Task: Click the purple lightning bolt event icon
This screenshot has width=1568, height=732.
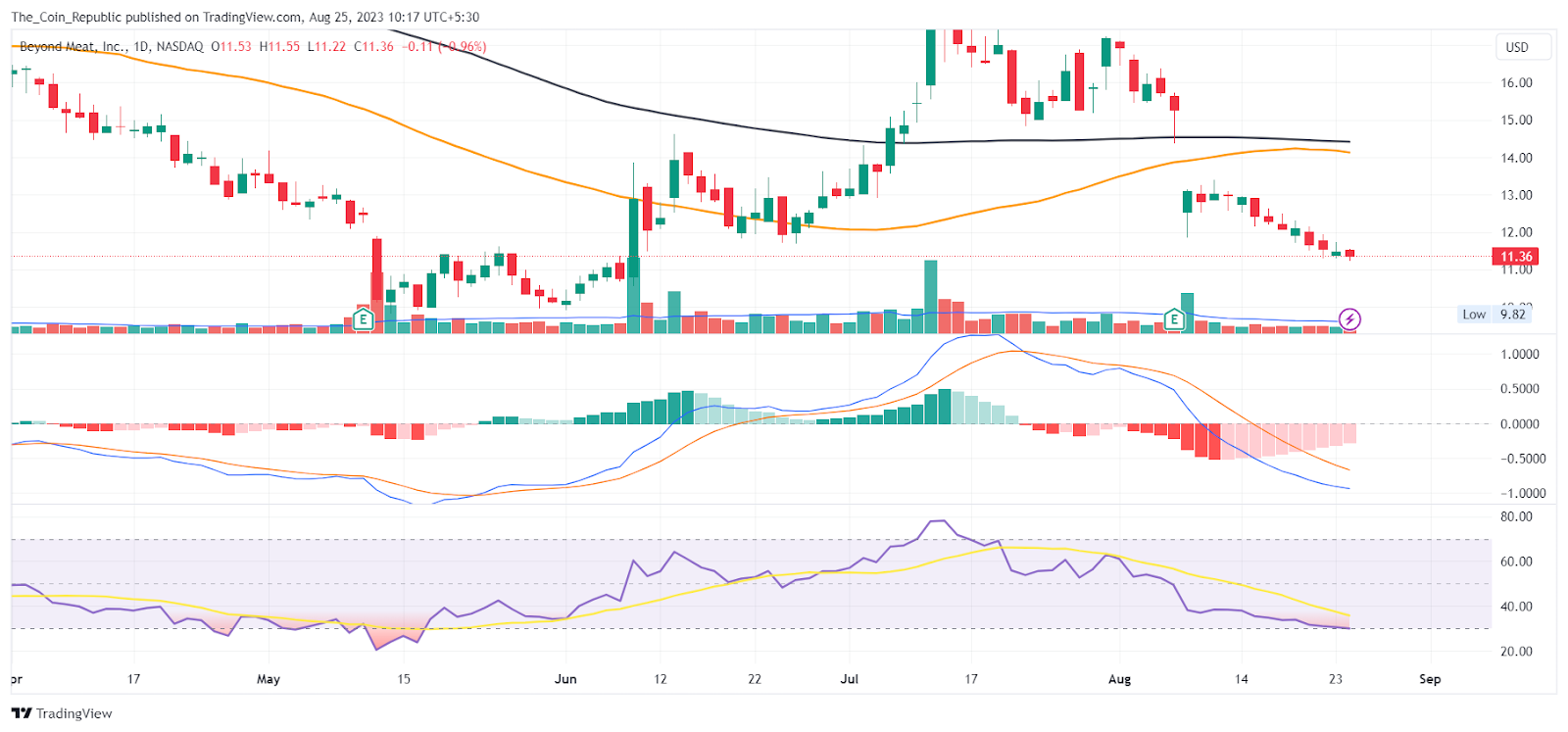Action: [x=1349, y=319]
